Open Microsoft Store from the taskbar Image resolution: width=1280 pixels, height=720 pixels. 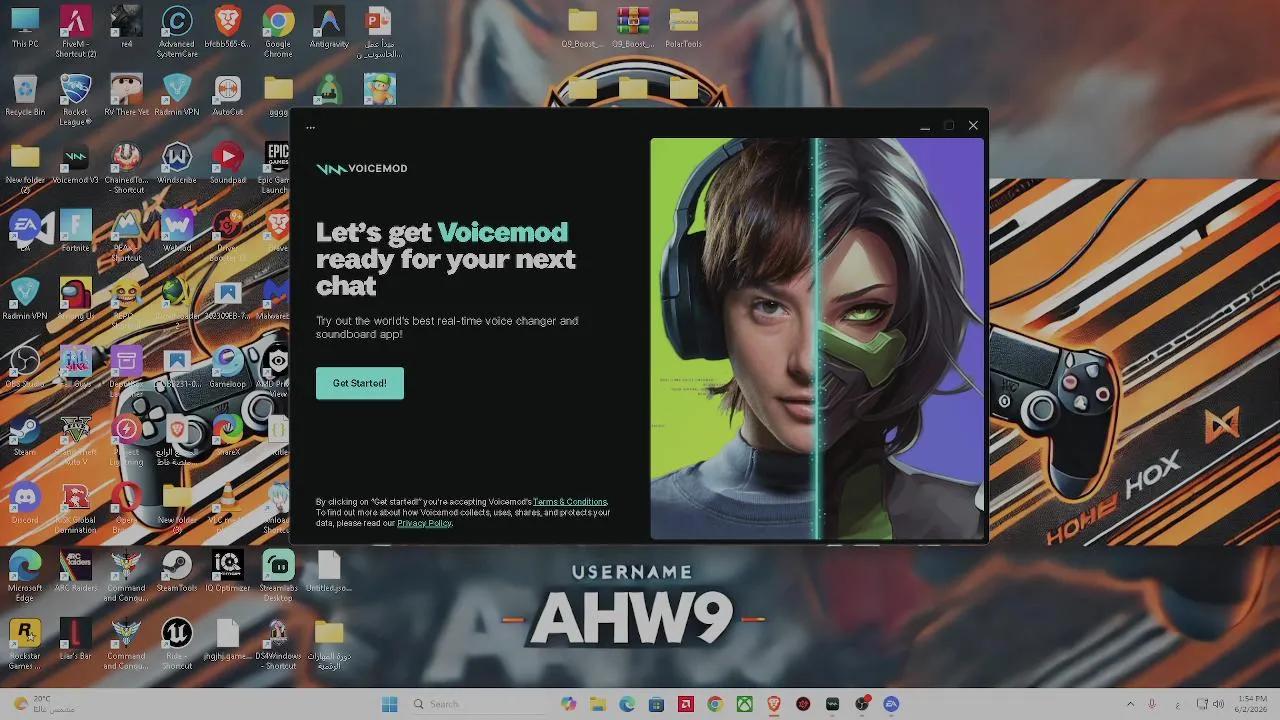click(x=656, y=704)
